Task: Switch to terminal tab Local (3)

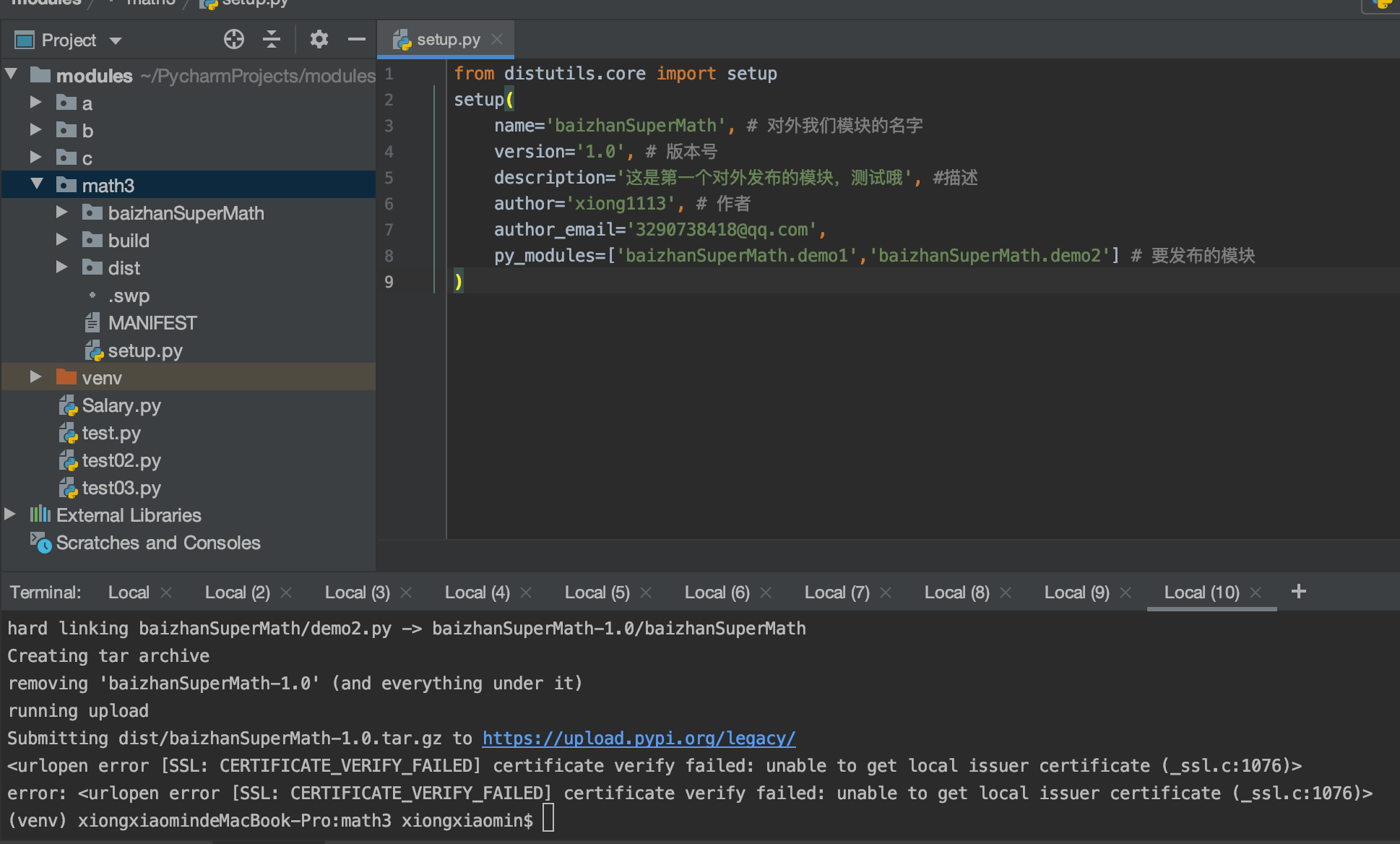Action: [357, 593]
